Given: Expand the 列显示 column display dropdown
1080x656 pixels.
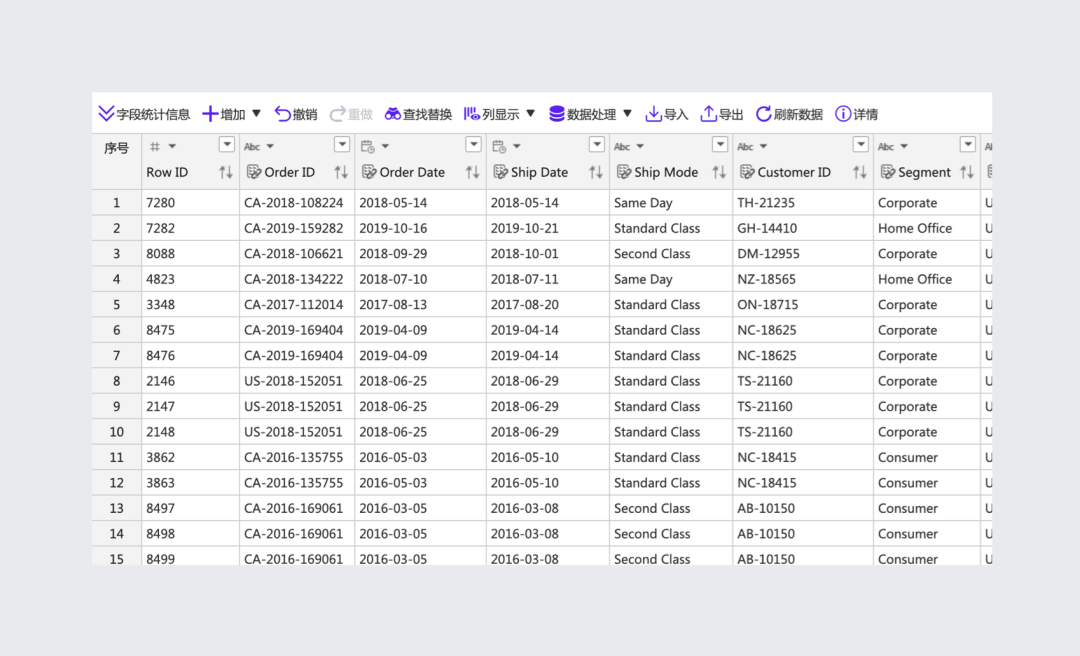Looking at the screenshot, I should tap(530, 114).
